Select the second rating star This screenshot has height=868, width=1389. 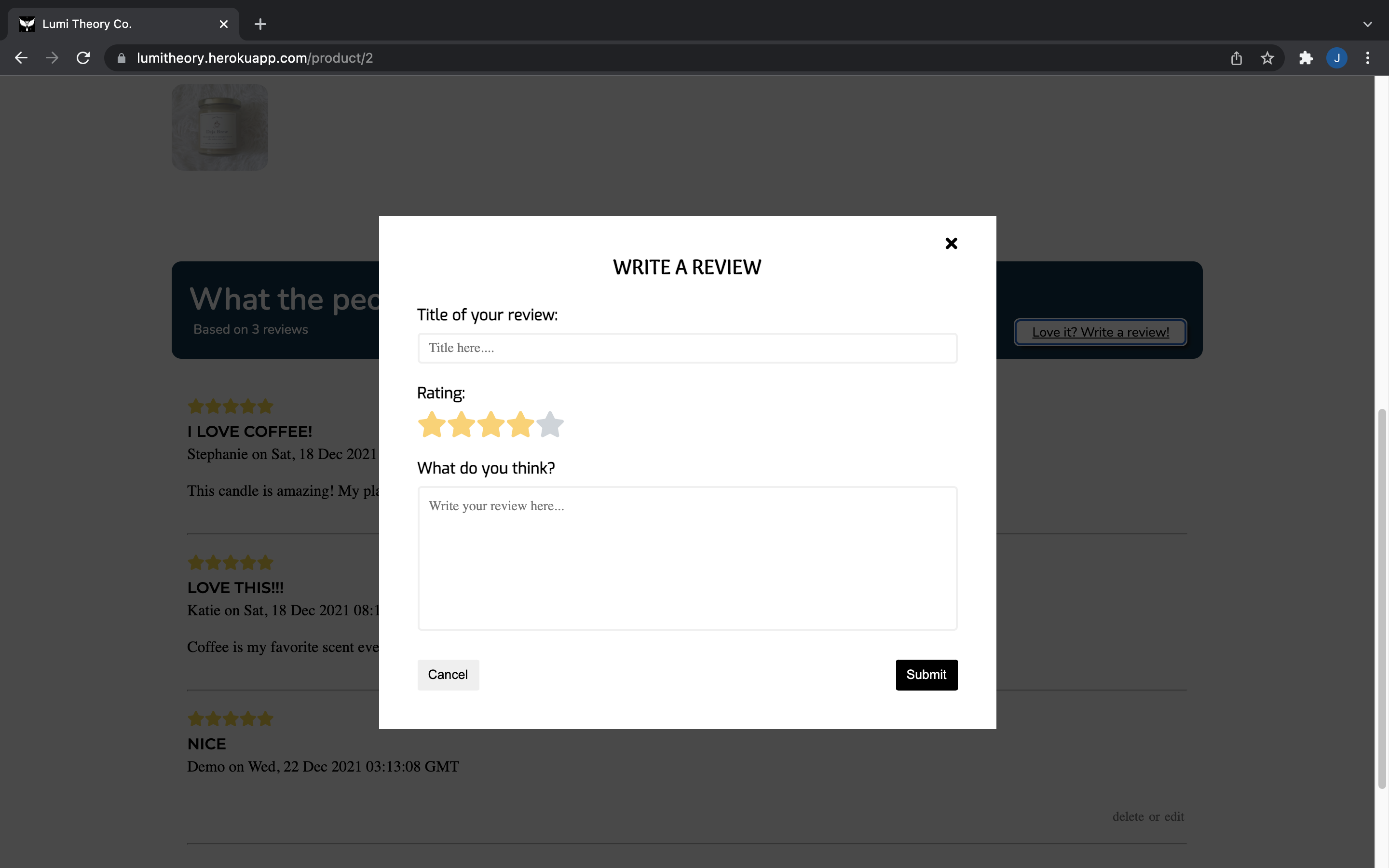pyautogui.click(x=462, y=425)
